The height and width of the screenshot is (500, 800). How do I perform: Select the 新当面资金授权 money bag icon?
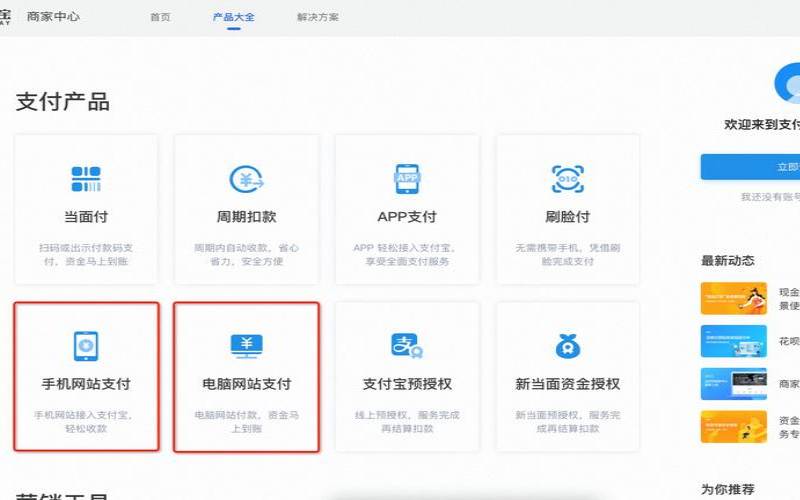tap(567, 346)
